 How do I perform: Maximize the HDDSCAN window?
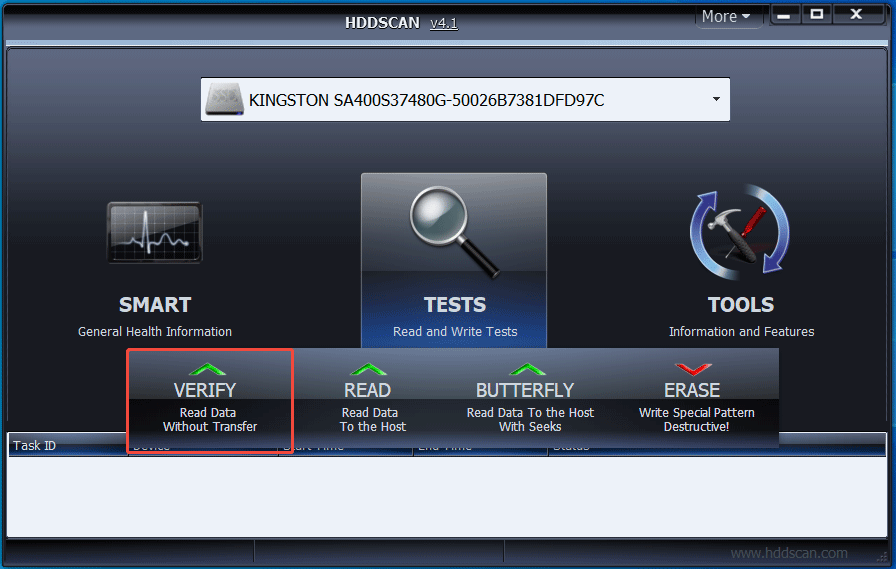pos(817,15)
